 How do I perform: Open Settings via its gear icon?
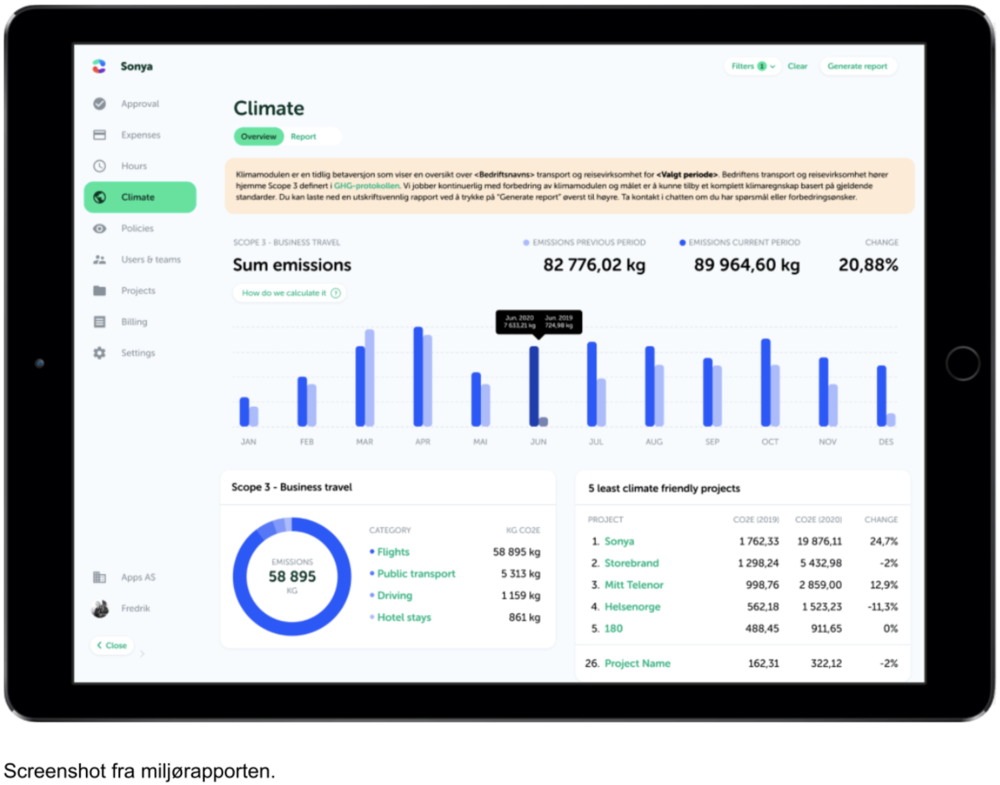click(x=99, y=353)
